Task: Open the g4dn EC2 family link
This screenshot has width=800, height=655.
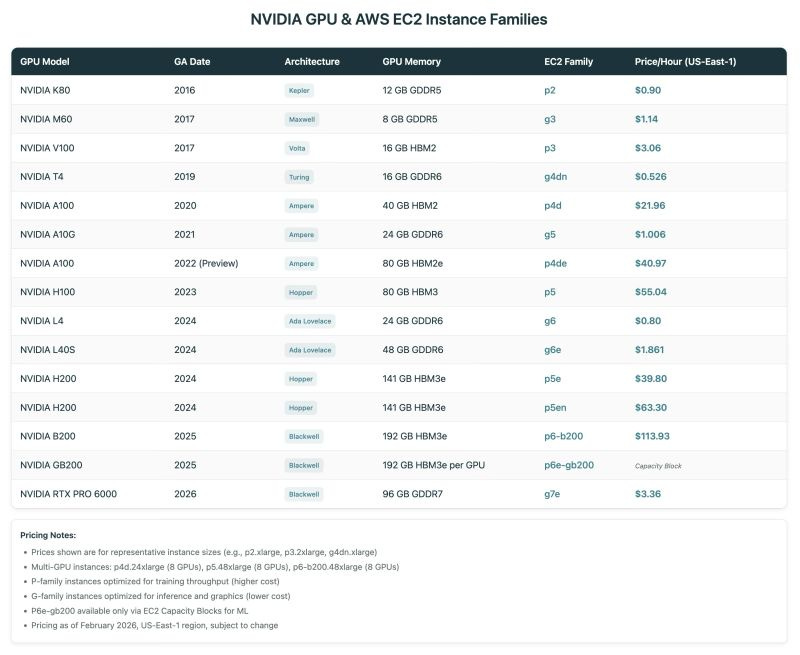Action: pos(555,177)
